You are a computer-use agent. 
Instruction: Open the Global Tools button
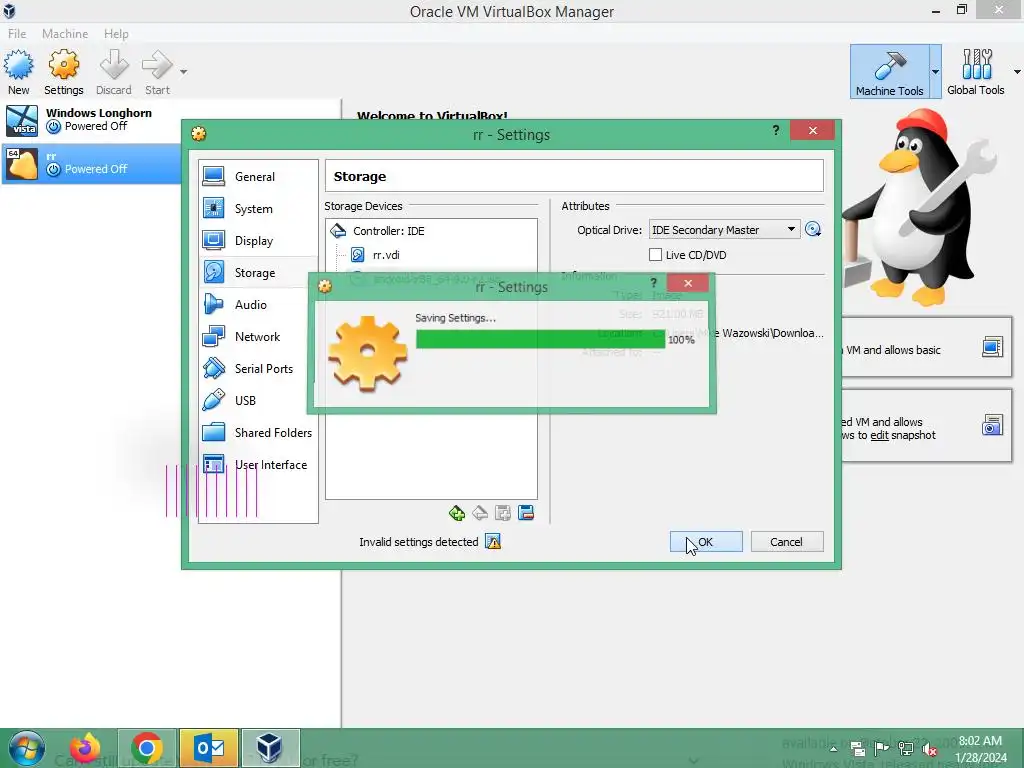[976, 72]
